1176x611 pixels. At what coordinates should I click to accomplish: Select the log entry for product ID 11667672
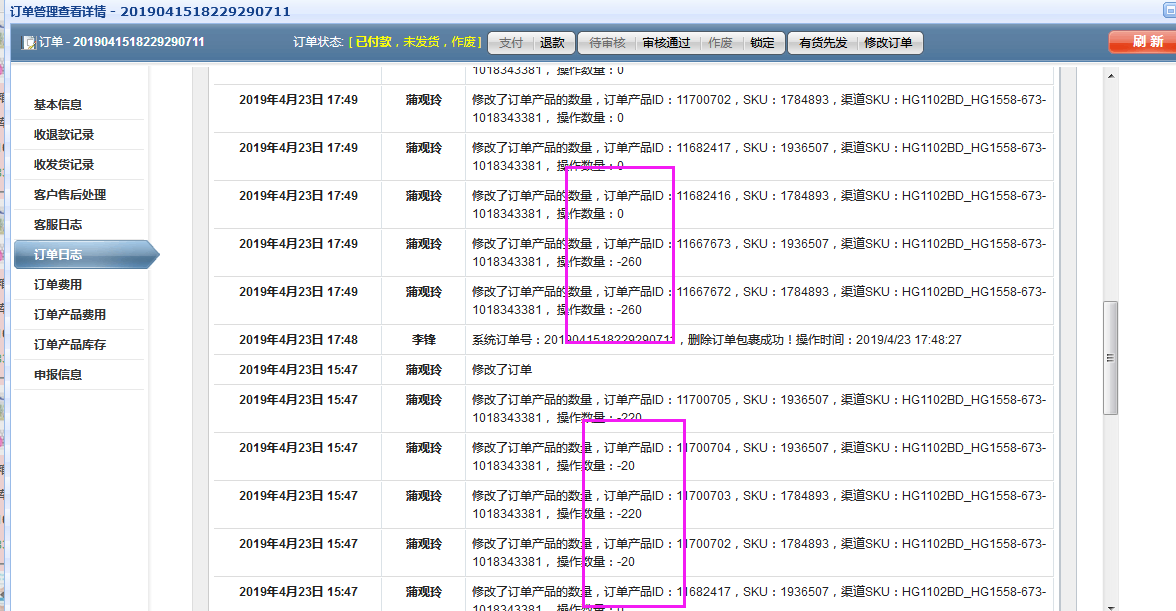coord(633,301)
